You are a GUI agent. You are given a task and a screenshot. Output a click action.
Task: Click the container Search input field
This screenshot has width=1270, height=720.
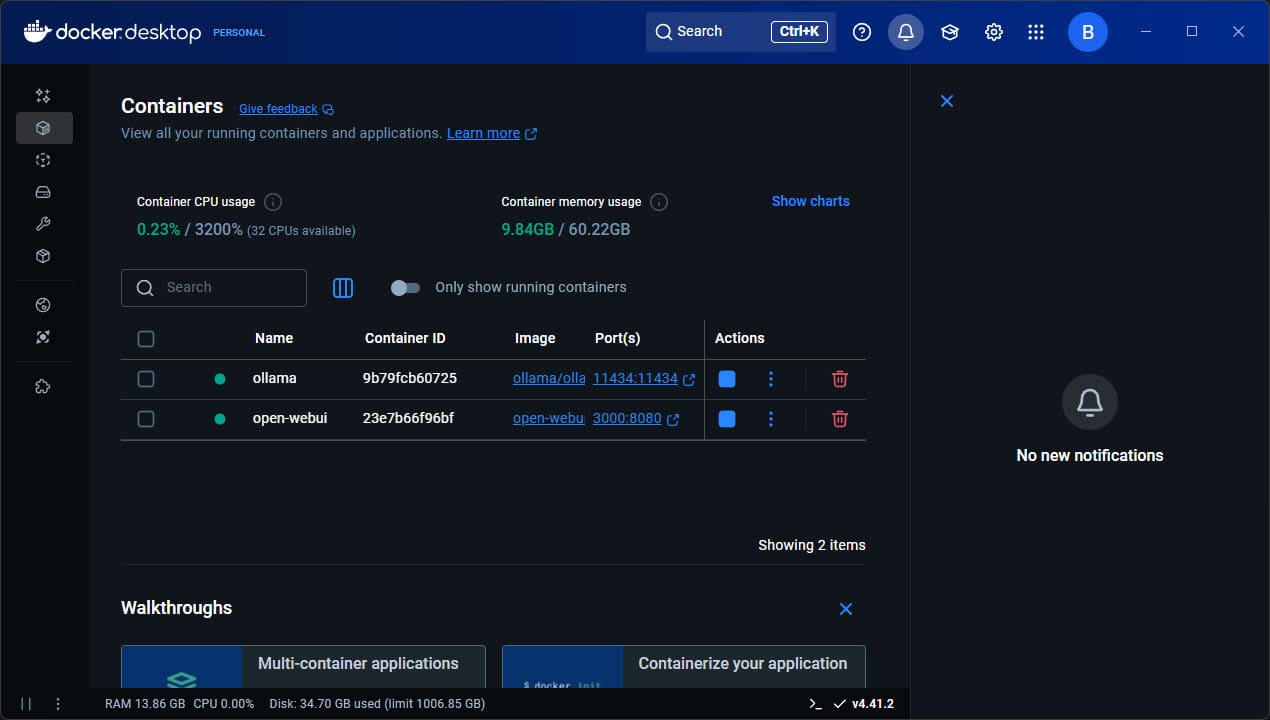tap(214, 288)
